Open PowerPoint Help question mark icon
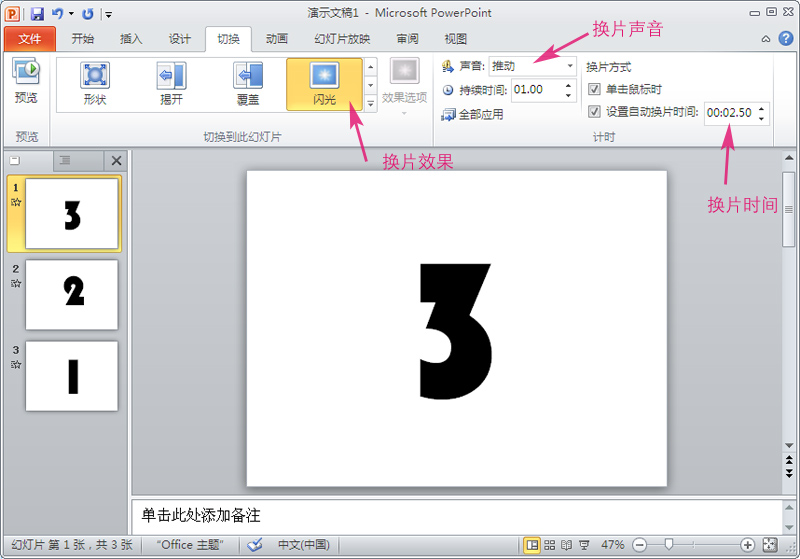800x559 pixels. 786,38
